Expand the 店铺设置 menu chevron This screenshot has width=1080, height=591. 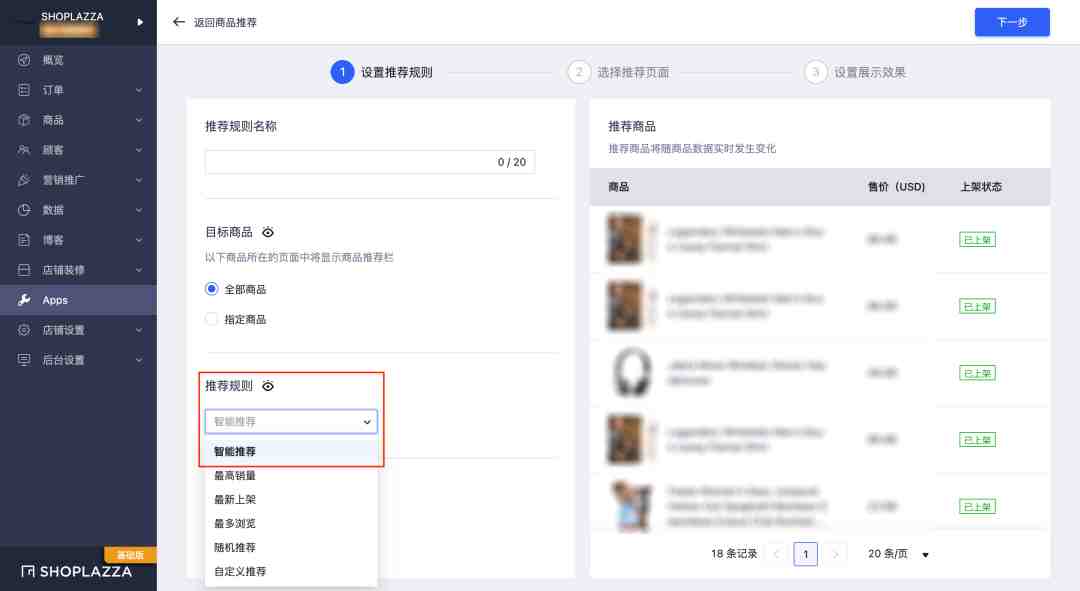click(x=139, y=330)
